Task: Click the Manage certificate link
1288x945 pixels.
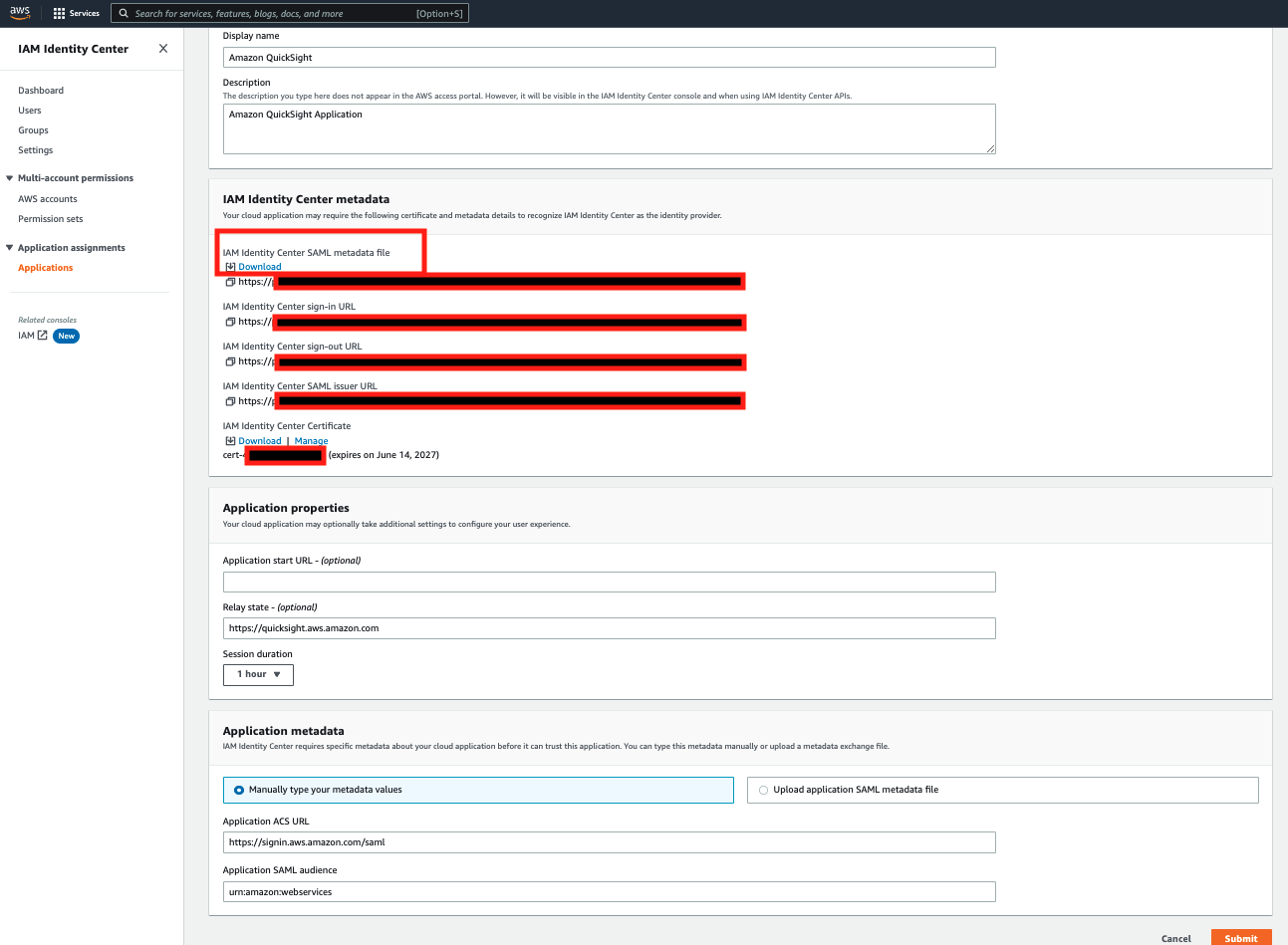Action: 311,441
